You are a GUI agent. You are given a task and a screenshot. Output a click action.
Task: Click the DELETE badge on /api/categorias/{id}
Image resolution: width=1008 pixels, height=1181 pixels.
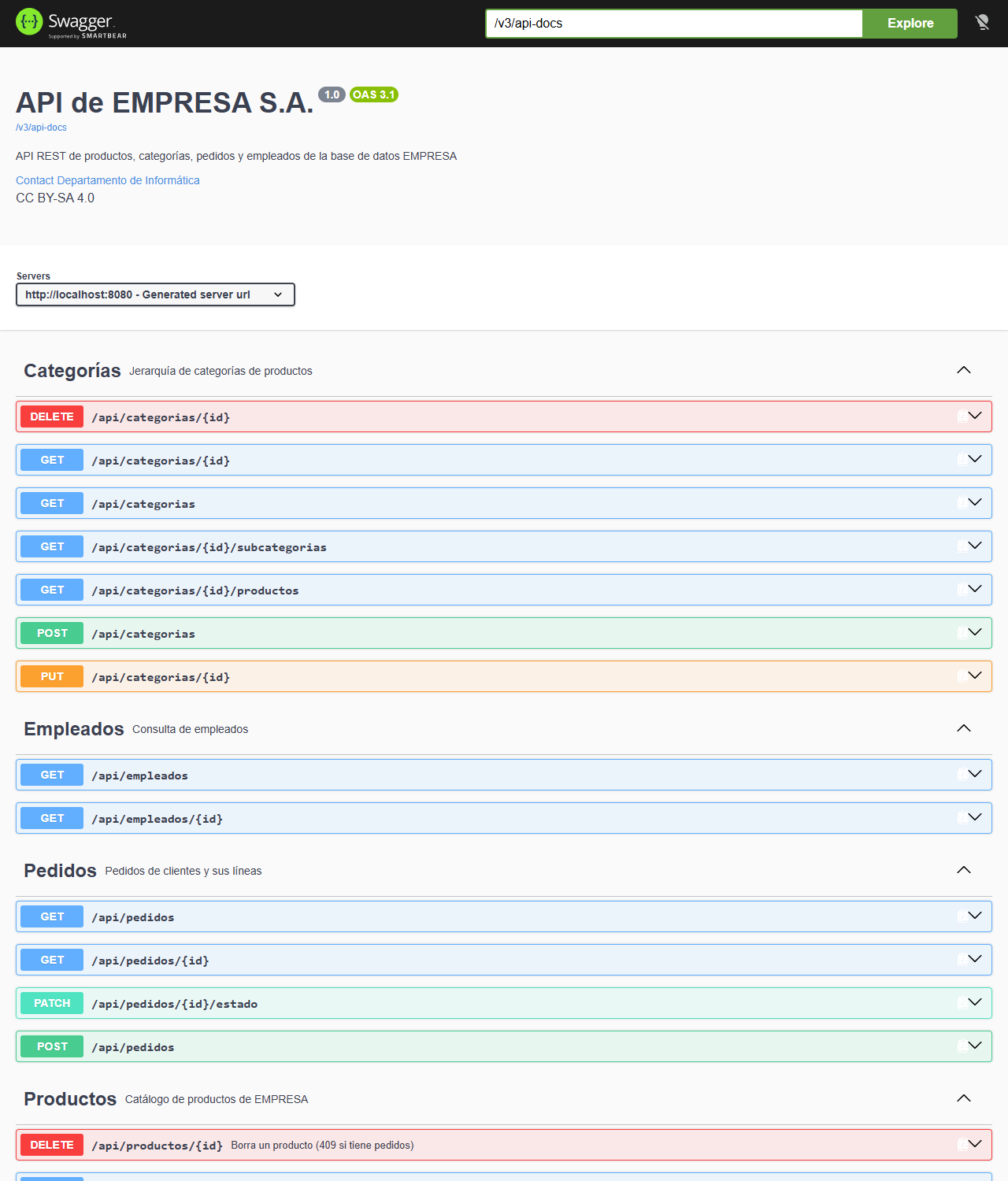point(52,416)
